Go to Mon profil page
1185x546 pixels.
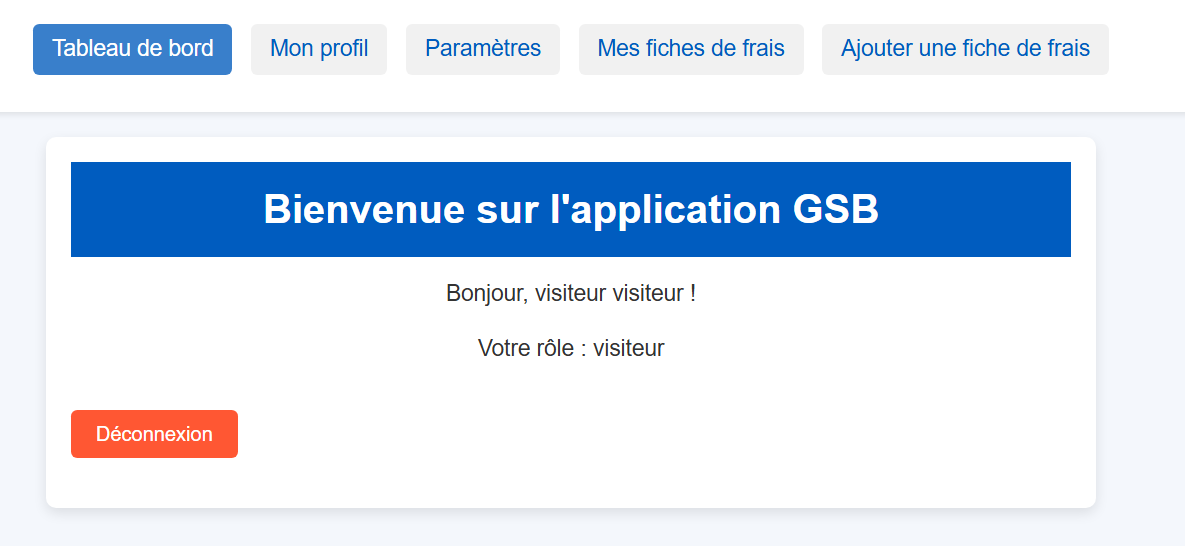point(319,49)
